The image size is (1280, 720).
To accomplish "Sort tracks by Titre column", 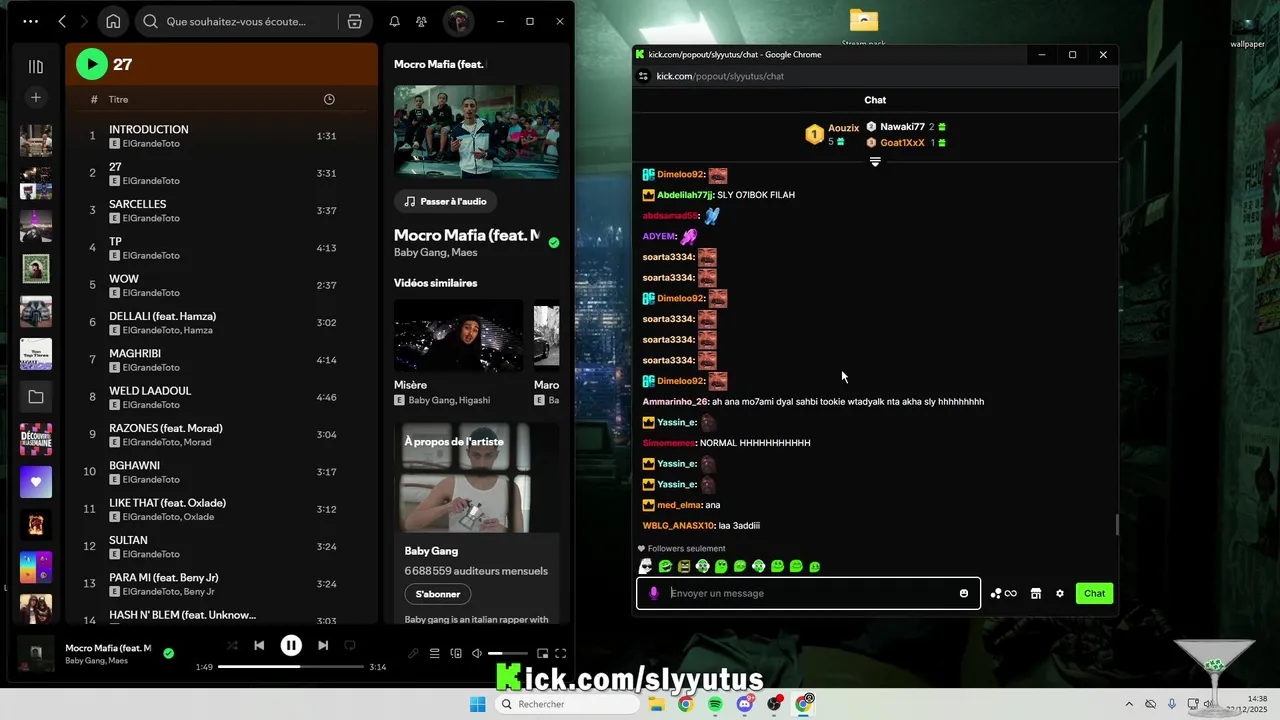I will pos(118,99).
